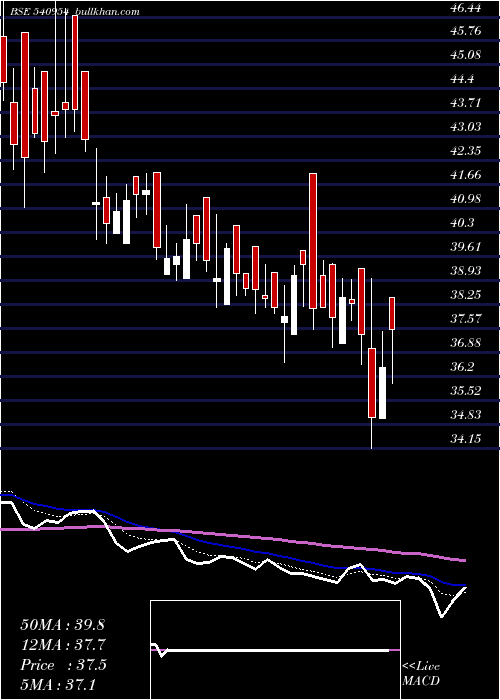500x700 pixels.
Task: Click the 39.61 price axis label
Action: [x=466, y=247]
